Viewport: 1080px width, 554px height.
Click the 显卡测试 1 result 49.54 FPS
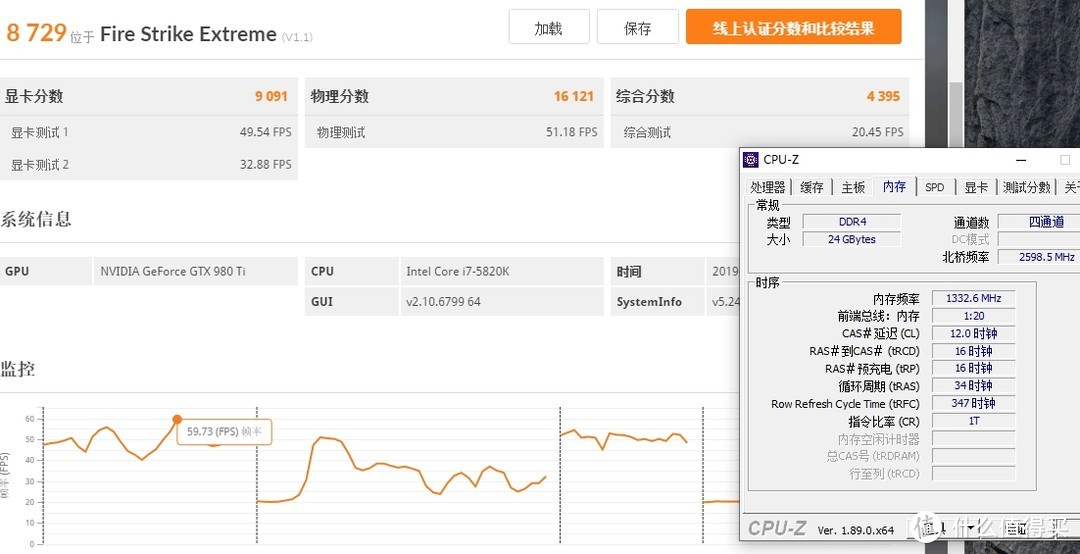(x=265, y=132)
